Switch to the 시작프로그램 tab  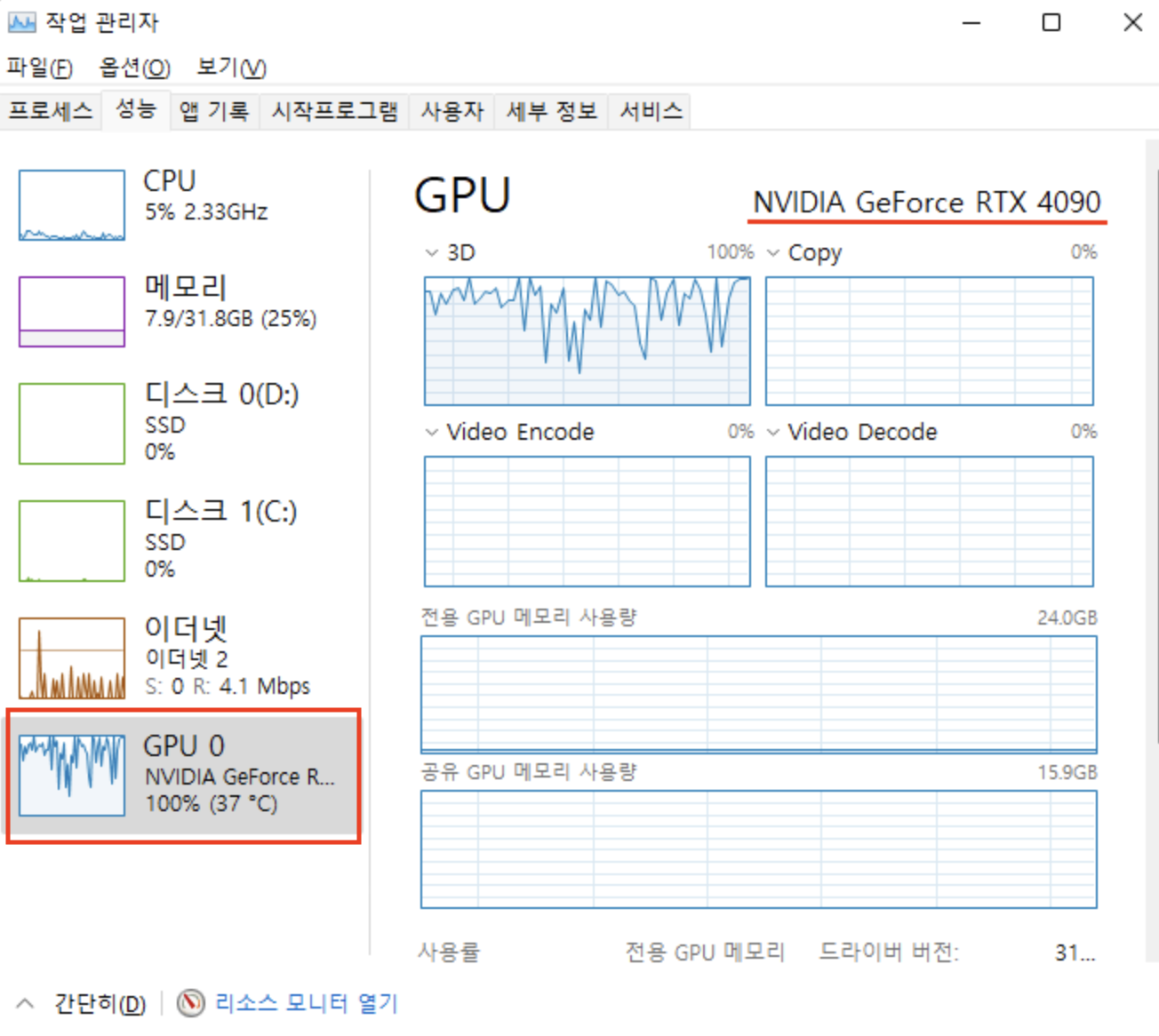334,111
